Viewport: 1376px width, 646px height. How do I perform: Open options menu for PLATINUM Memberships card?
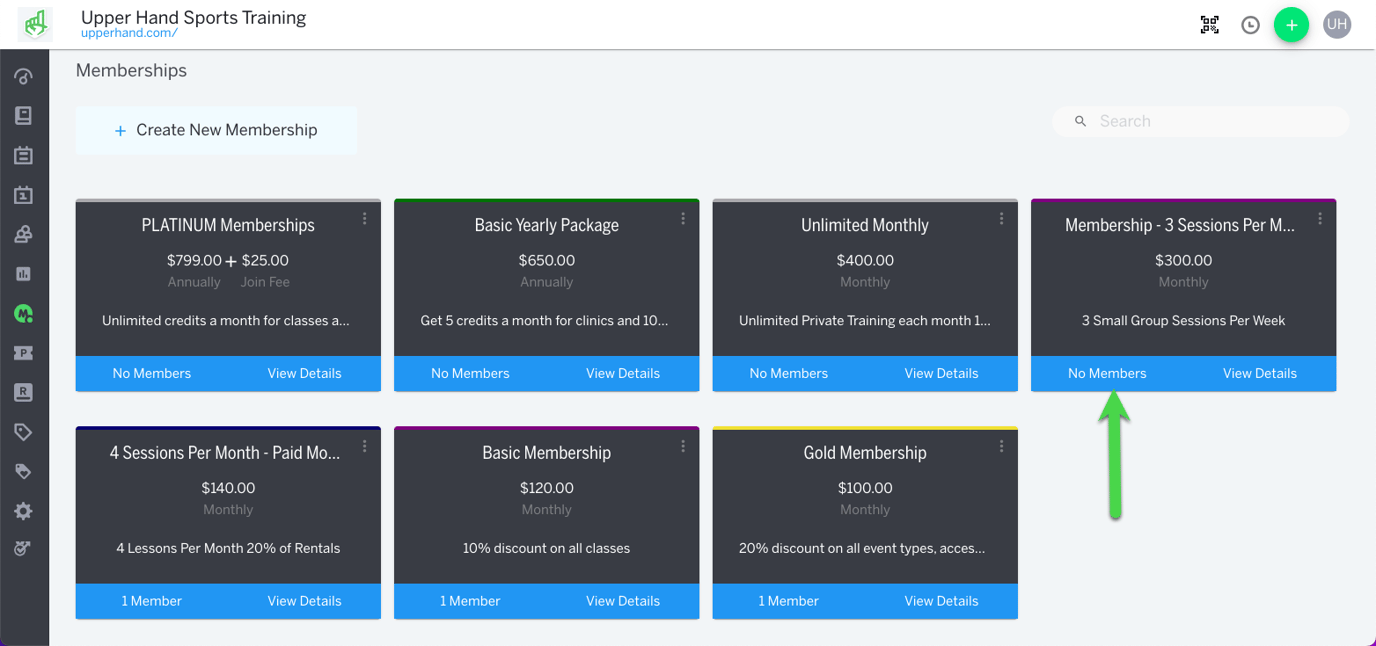(365, 219)
